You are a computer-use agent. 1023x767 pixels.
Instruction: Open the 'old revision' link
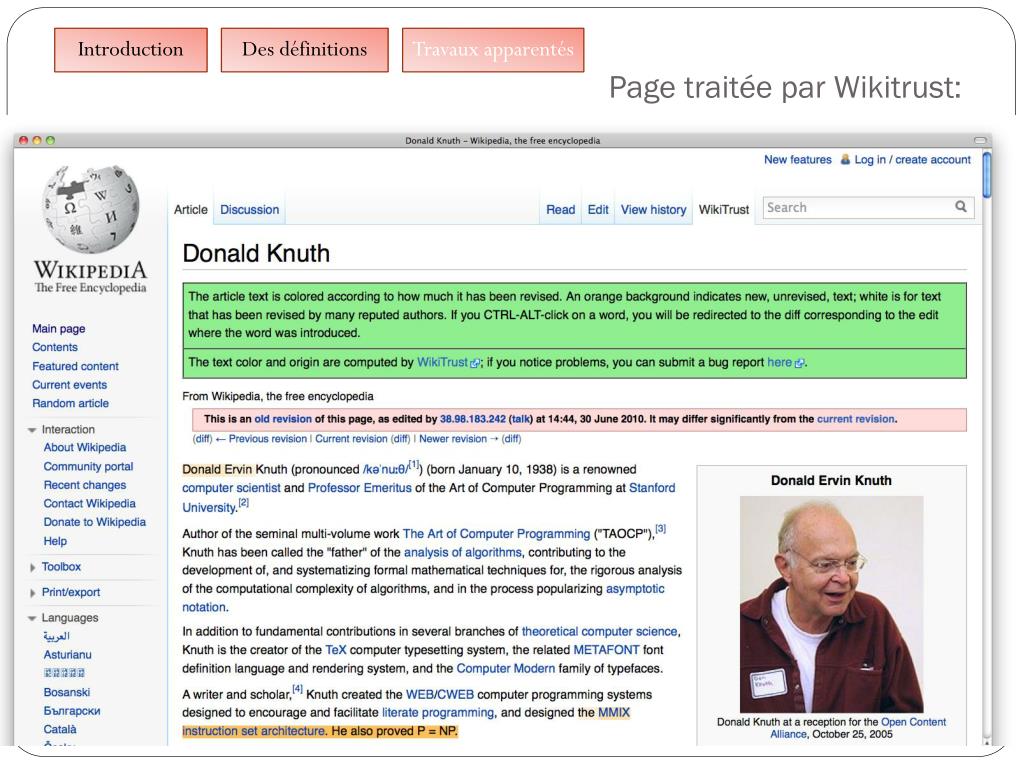click(282, 419)
